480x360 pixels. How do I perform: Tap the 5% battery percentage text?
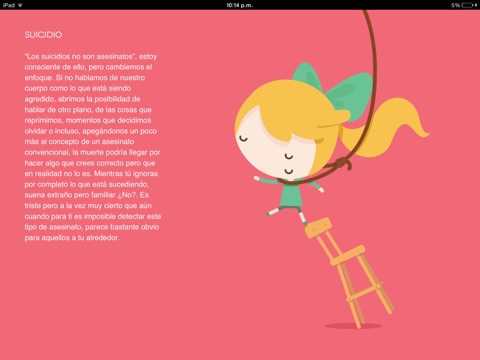(455, 5)
